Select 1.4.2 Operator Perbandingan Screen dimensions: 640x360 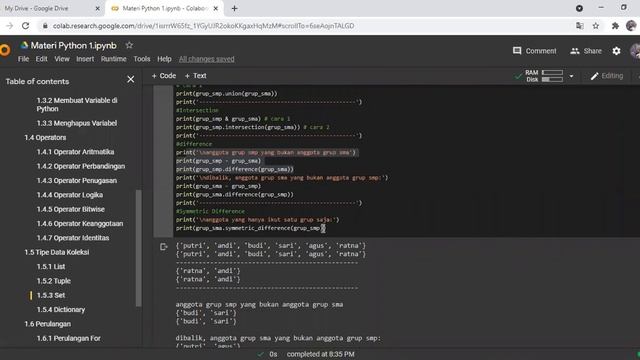(x=80, y=166)
